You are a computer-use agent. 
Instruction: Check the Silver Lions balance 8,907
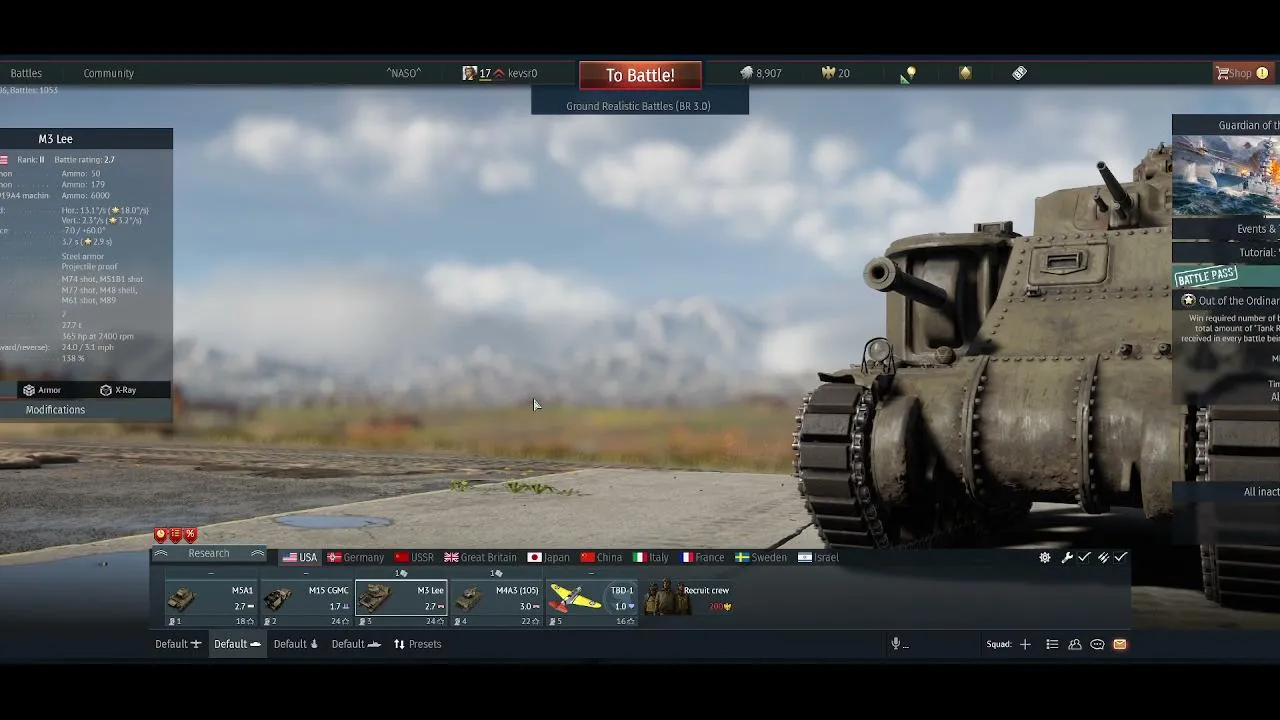point(761,73)
